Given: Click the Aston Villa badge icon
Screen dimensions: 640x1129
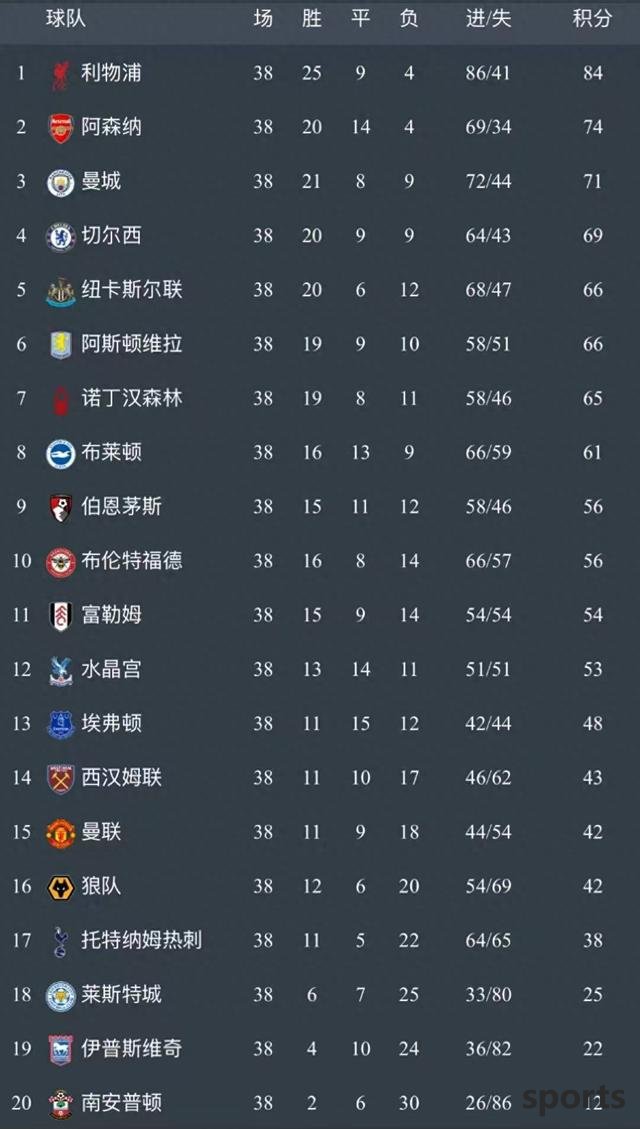Looking at the screenshot, I should [x=60, y=345].
